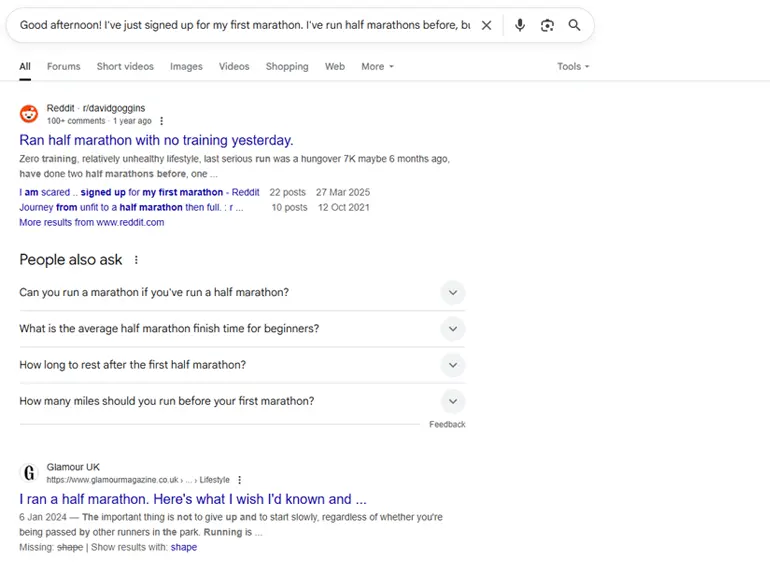Viewport: 770px width, 568px height.
Task: Click the Feedback link below questions
Action: (x=447, y=425)
